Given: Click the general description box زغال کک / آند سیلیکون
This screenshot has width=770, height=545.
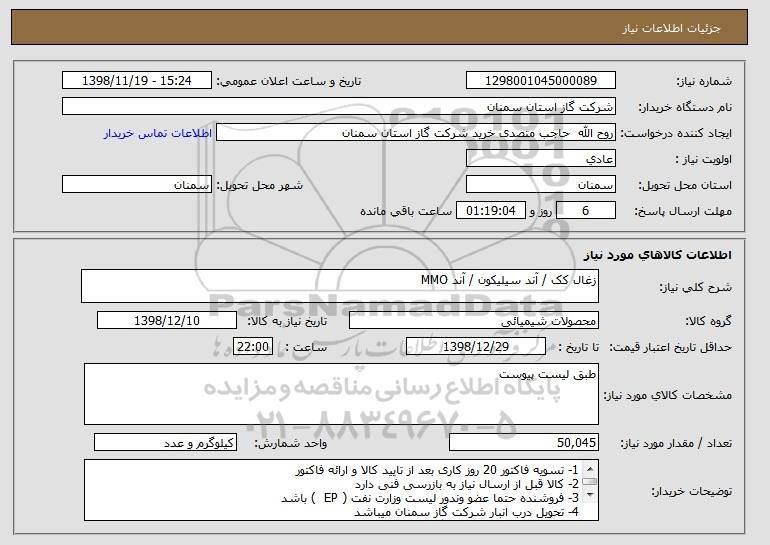Looking at the screenshot, I should 340,286.
